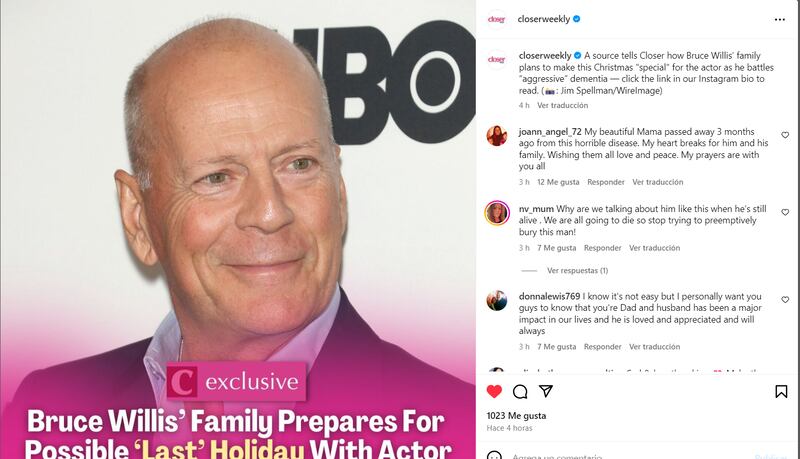View the '1023 Me gusta' likes list

(x=516, y=416)
